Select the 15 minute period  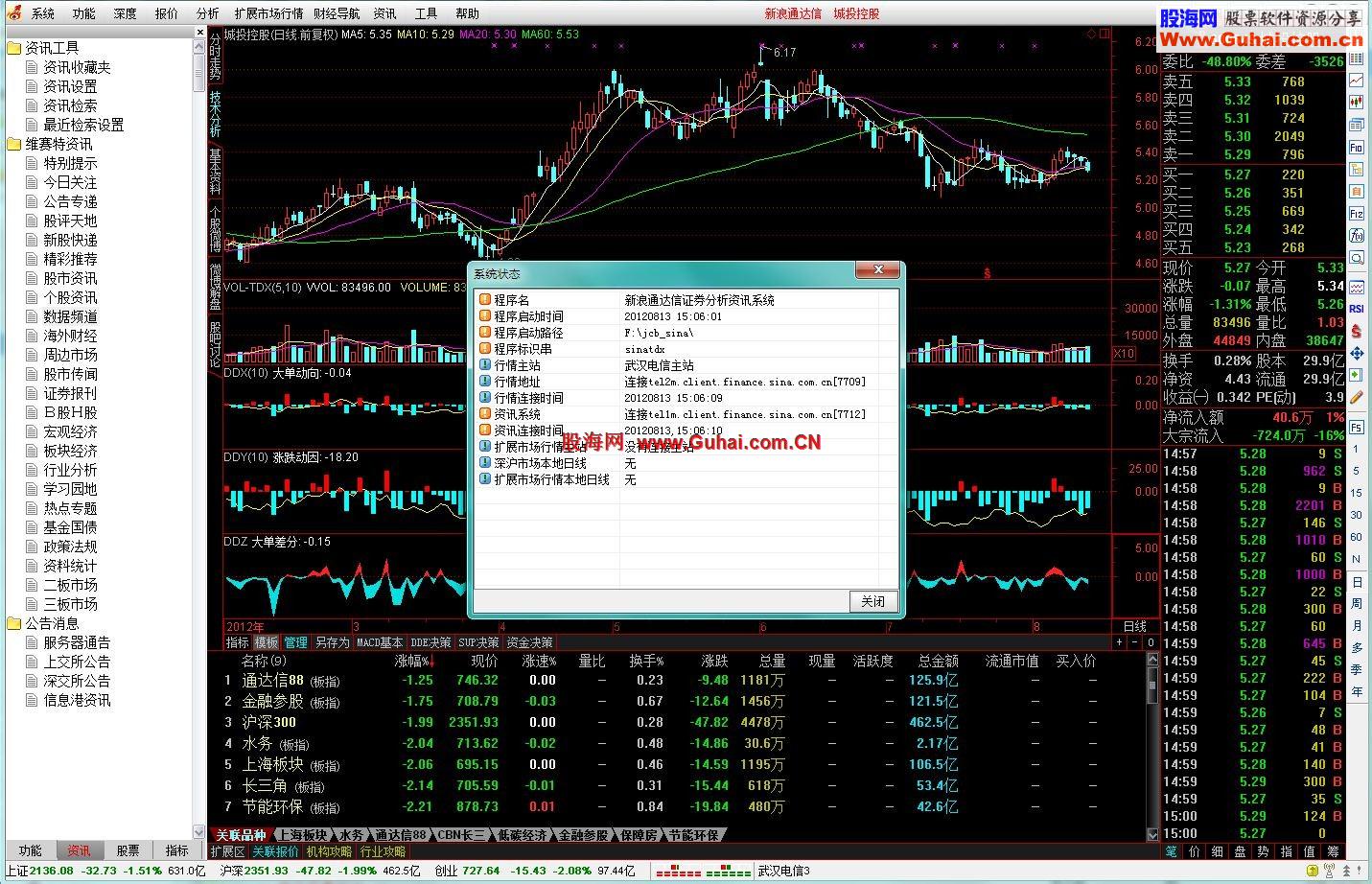click(x=1357, y=493)
